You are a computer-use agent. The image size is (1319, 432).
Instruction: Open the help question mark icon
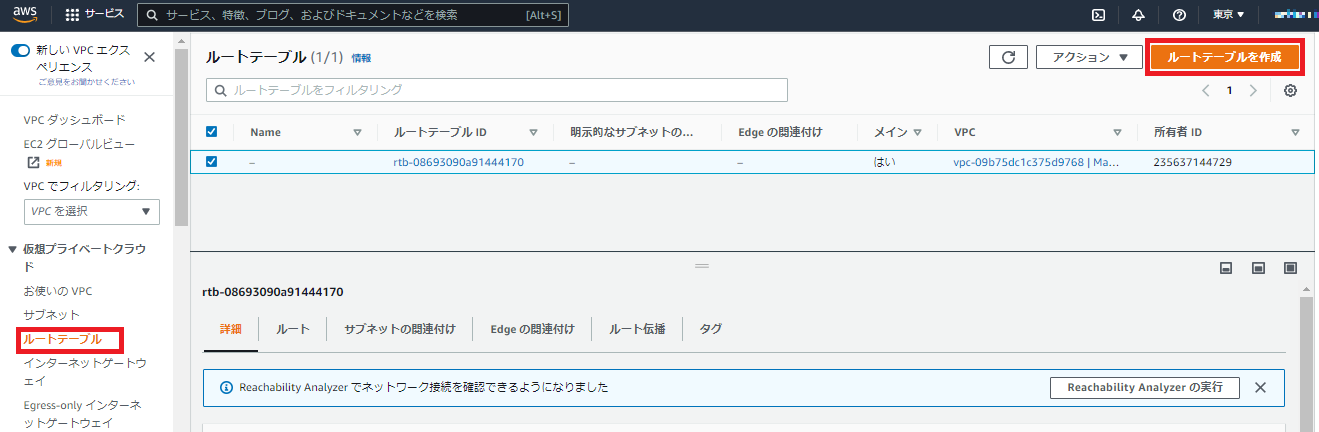point(1179,15)
